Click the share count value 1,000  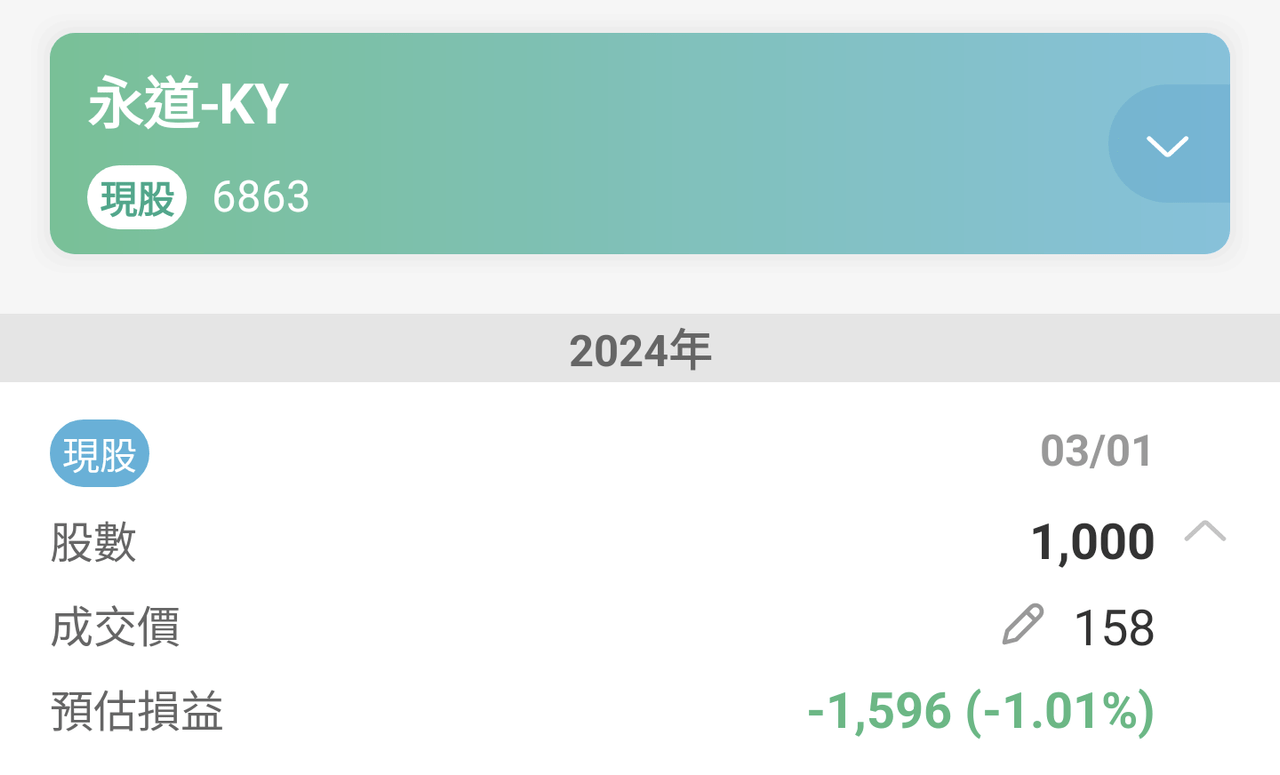[1092, 541]
